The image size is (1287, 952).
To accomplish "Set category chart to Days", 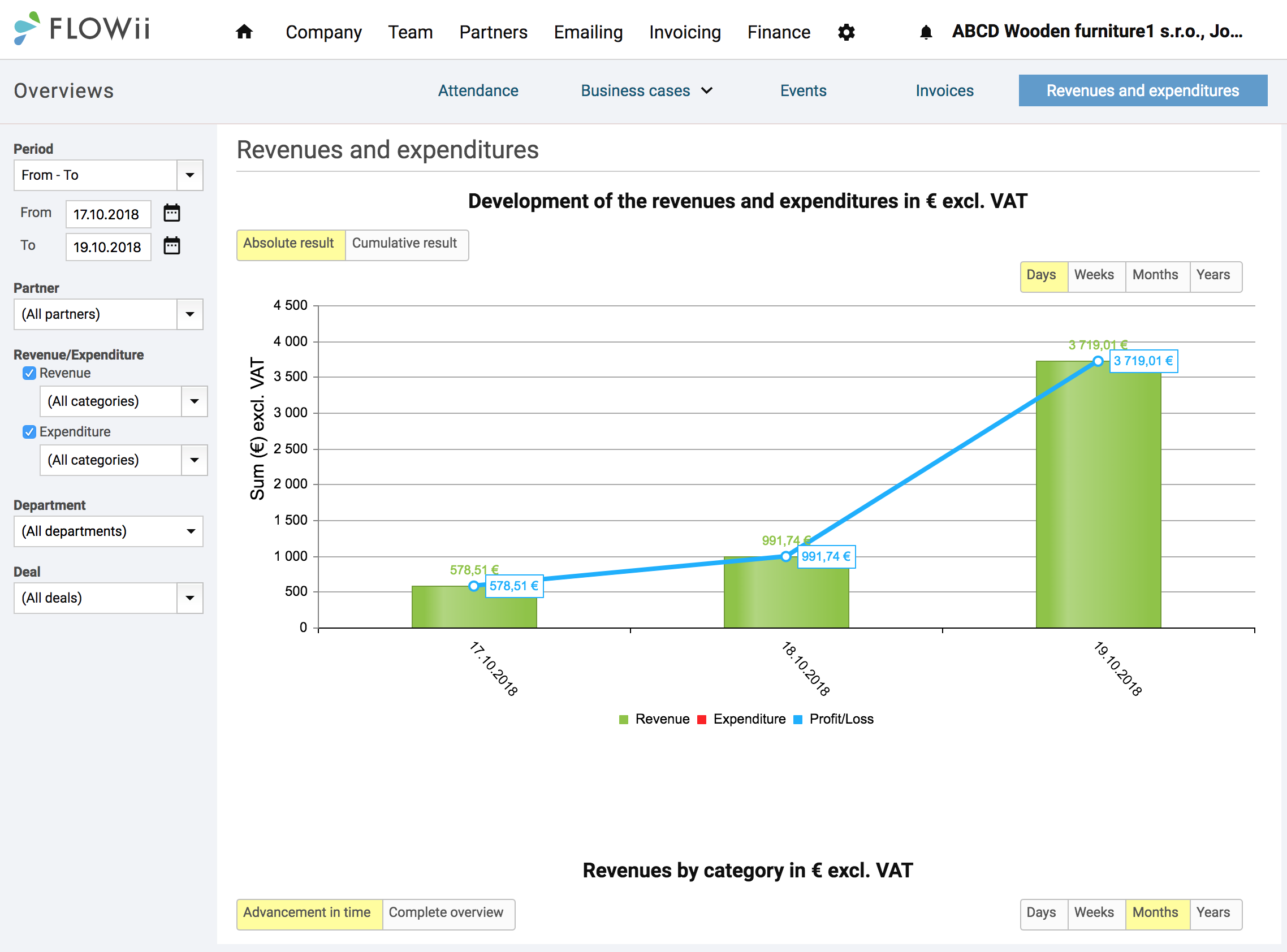I will [1043, 914].
